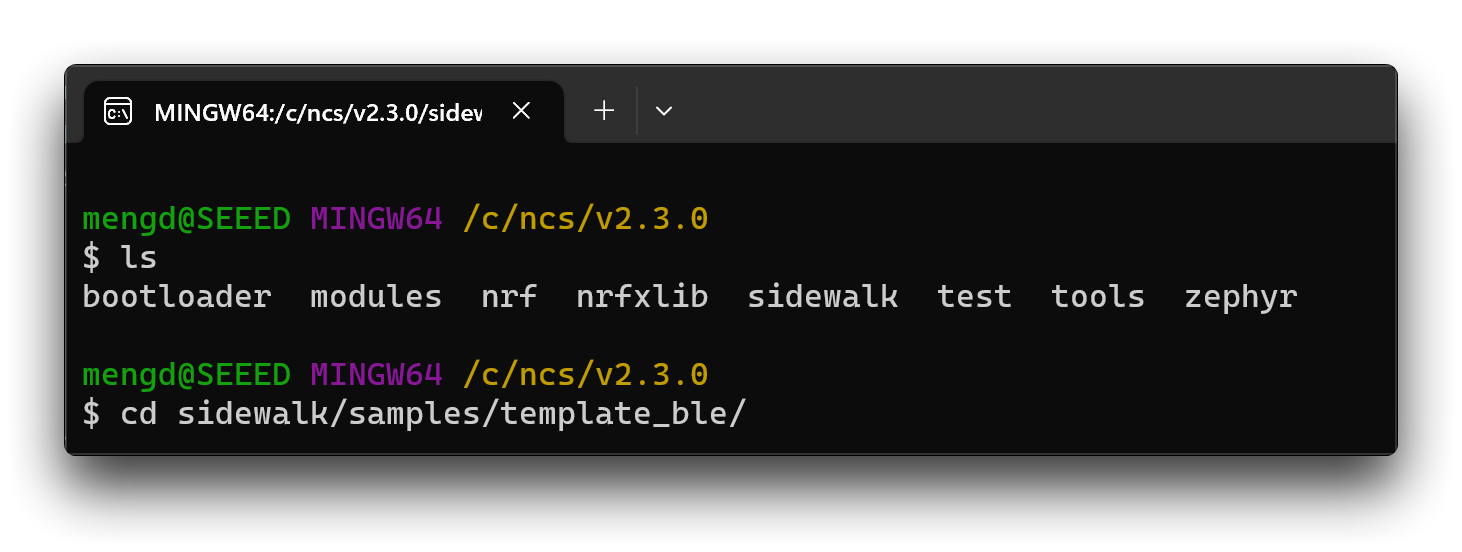This screenshot has height=552, width=1462.
Task: Click the "nrf" directory name in output
Action: click(509, 297)
